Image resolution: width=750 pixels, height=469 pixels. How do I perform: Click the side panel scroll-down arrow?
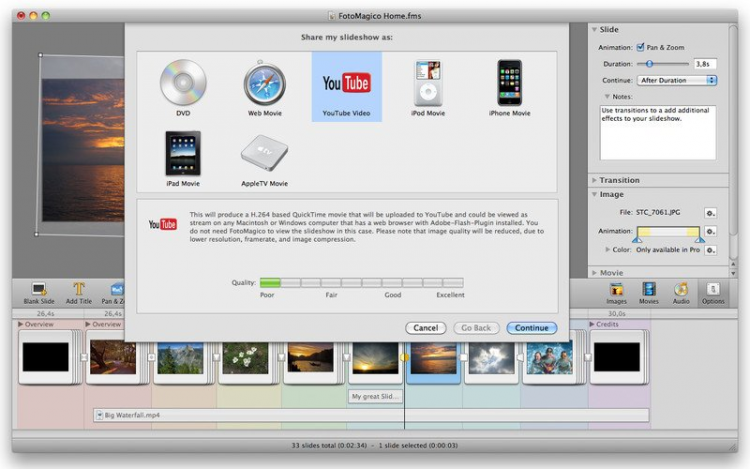pos(733,274)
